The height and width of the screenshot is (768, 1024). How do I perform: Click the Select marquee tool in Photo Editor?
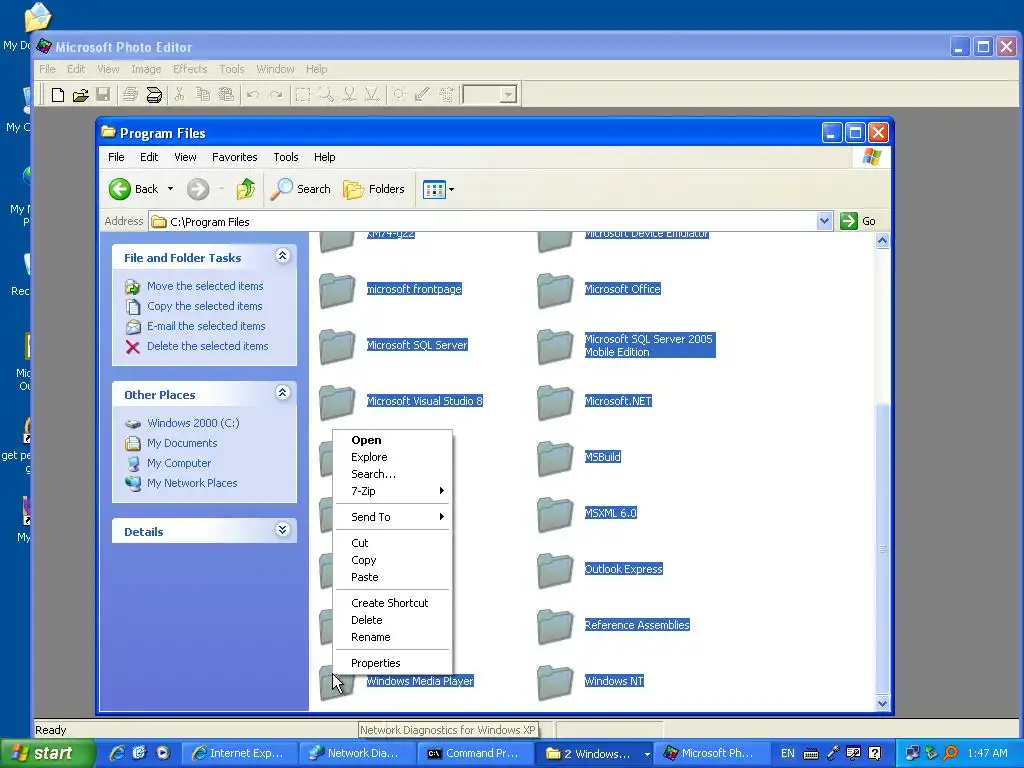click(x=302, y=95)
